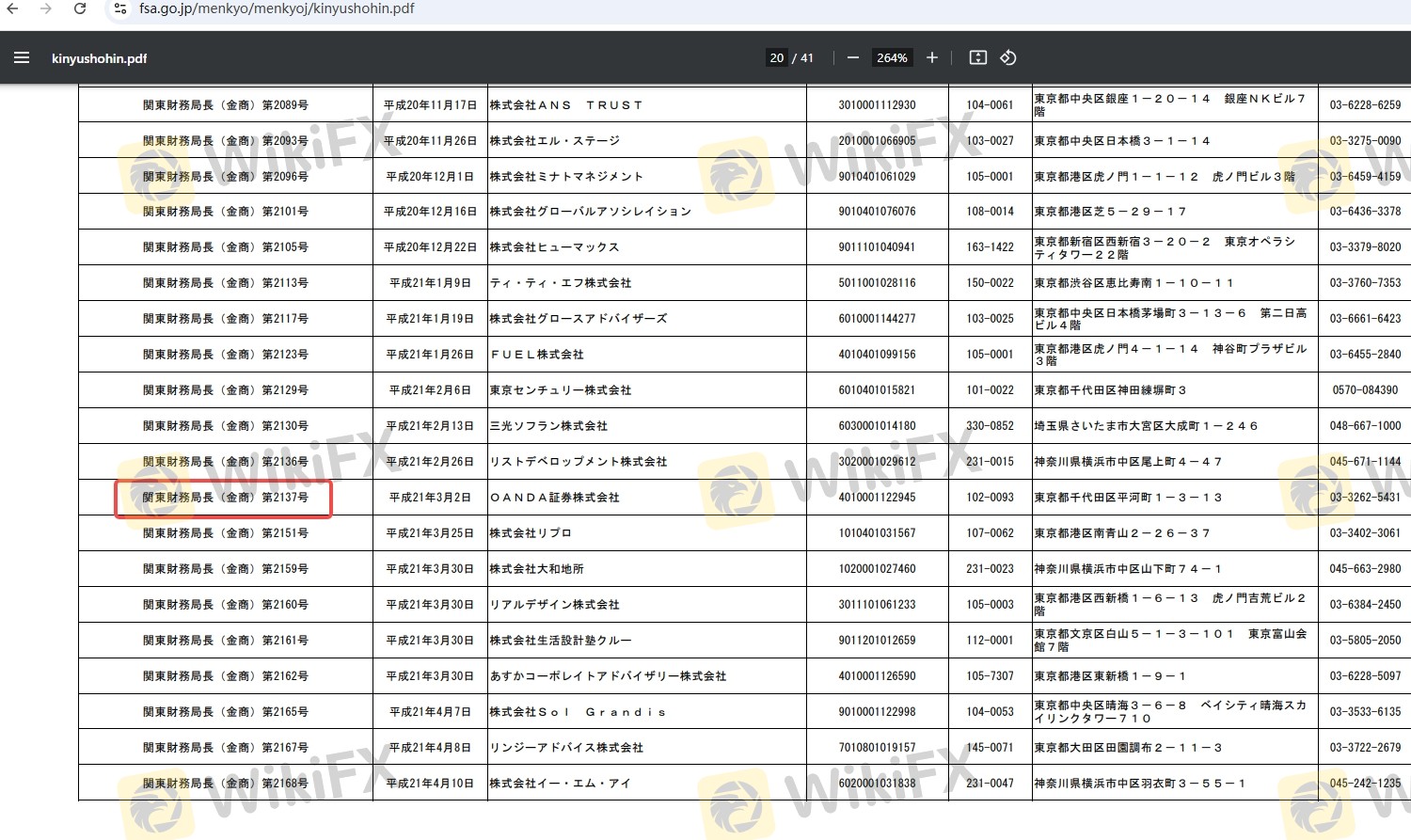Click the red-highlighted 第2137号 registration cell
Screen dimensions: 1411x840
coord(225,498)
